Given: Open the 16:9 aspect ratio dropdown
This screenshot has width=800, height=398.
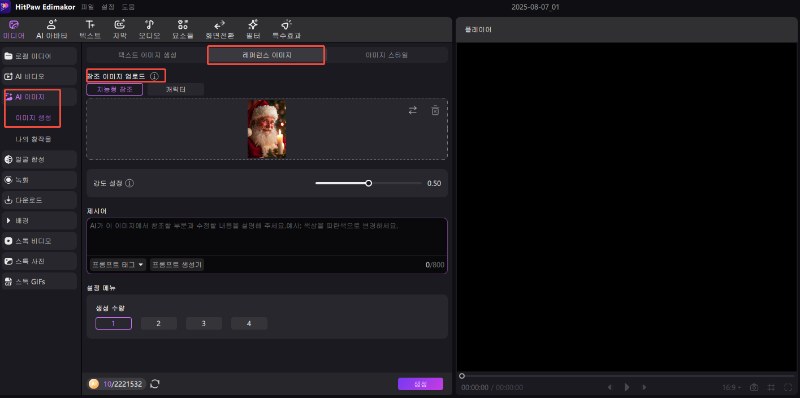Looking at the screenshot, I should 732,388.
